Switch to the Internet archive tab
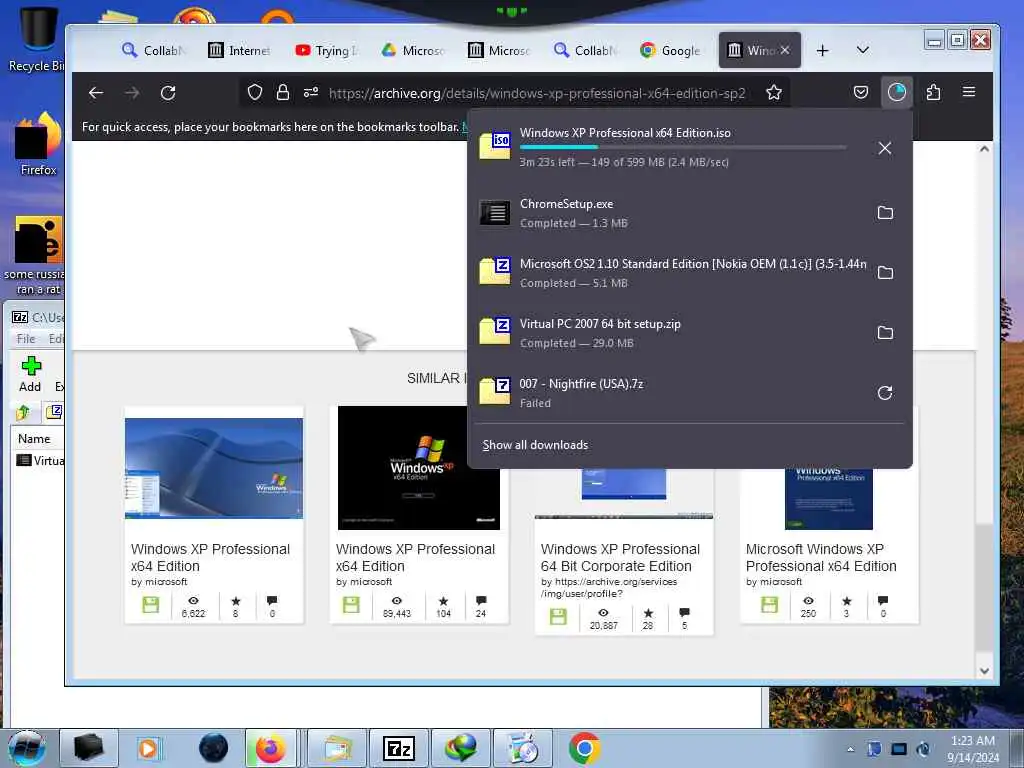Image resolution: width=1024 pixels, height=768 pixels. tap(239, 50)
